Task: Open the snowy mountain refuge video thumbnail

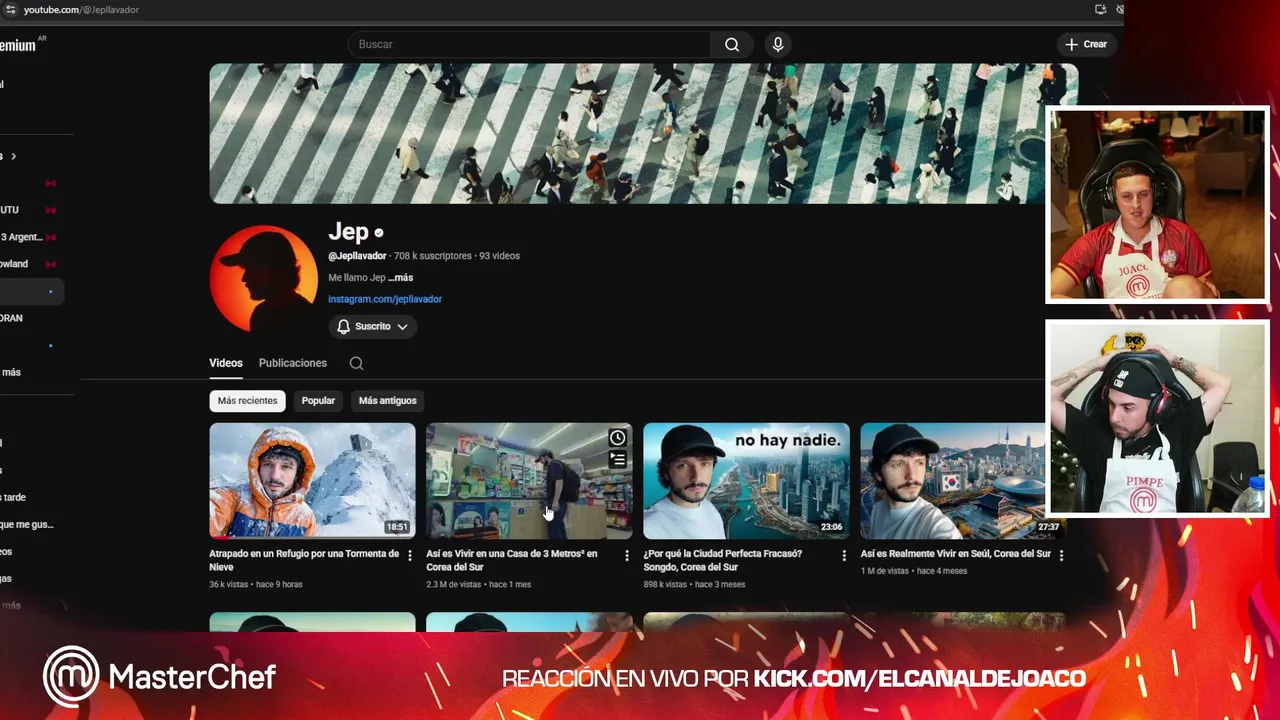Action: (312, 481)
